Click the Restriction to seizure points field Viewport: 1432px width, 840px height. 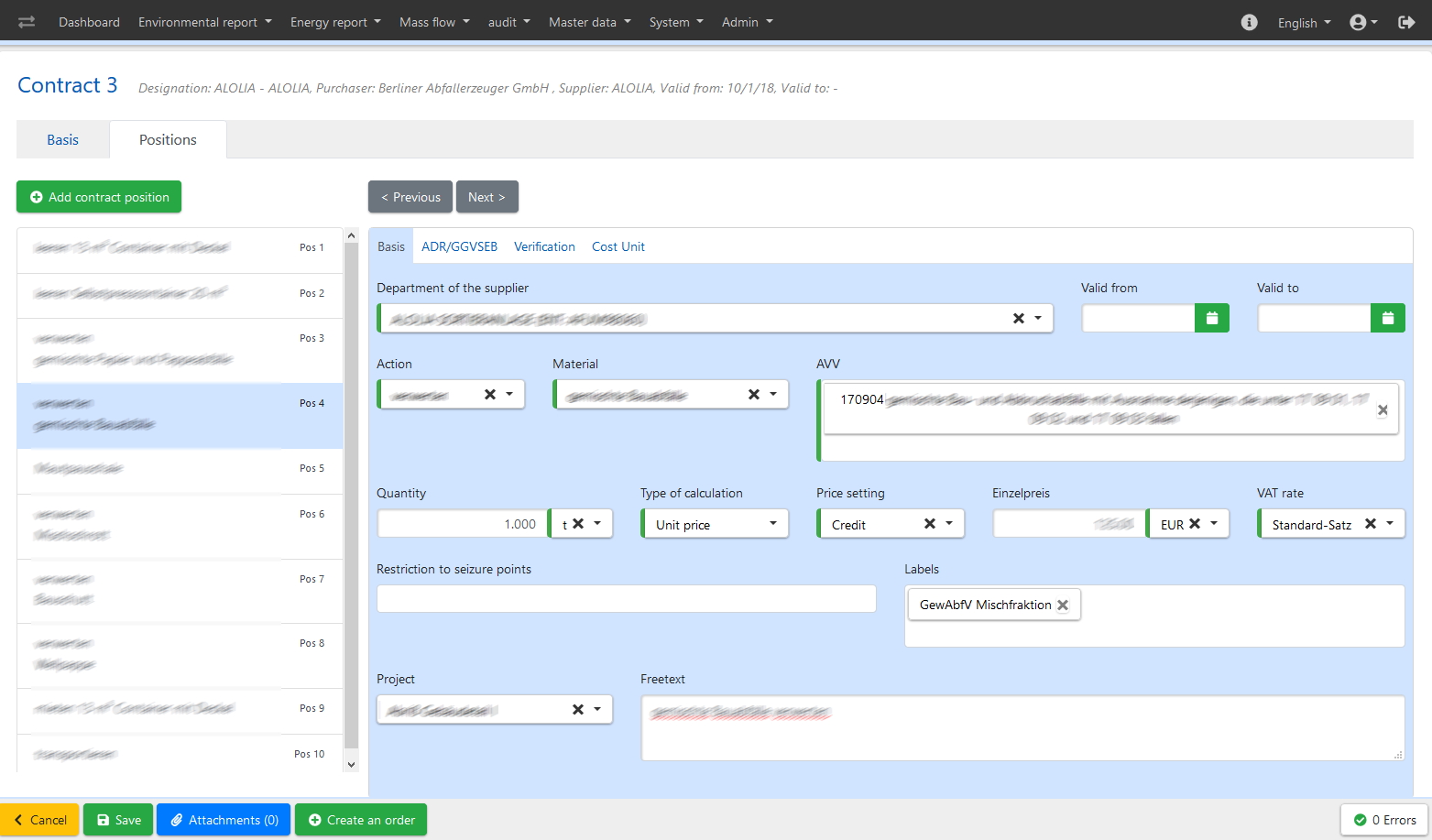point(627,599)
